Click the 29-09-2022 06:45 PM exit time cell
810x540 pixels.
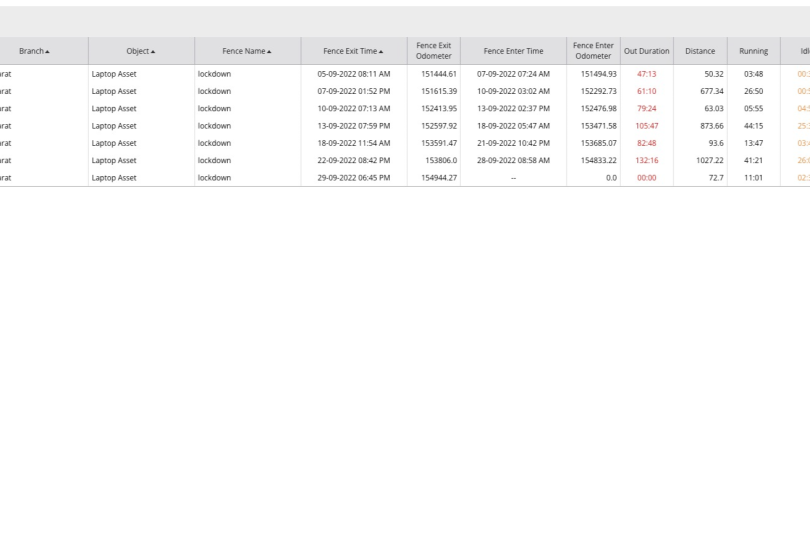(x=354, y=178)
